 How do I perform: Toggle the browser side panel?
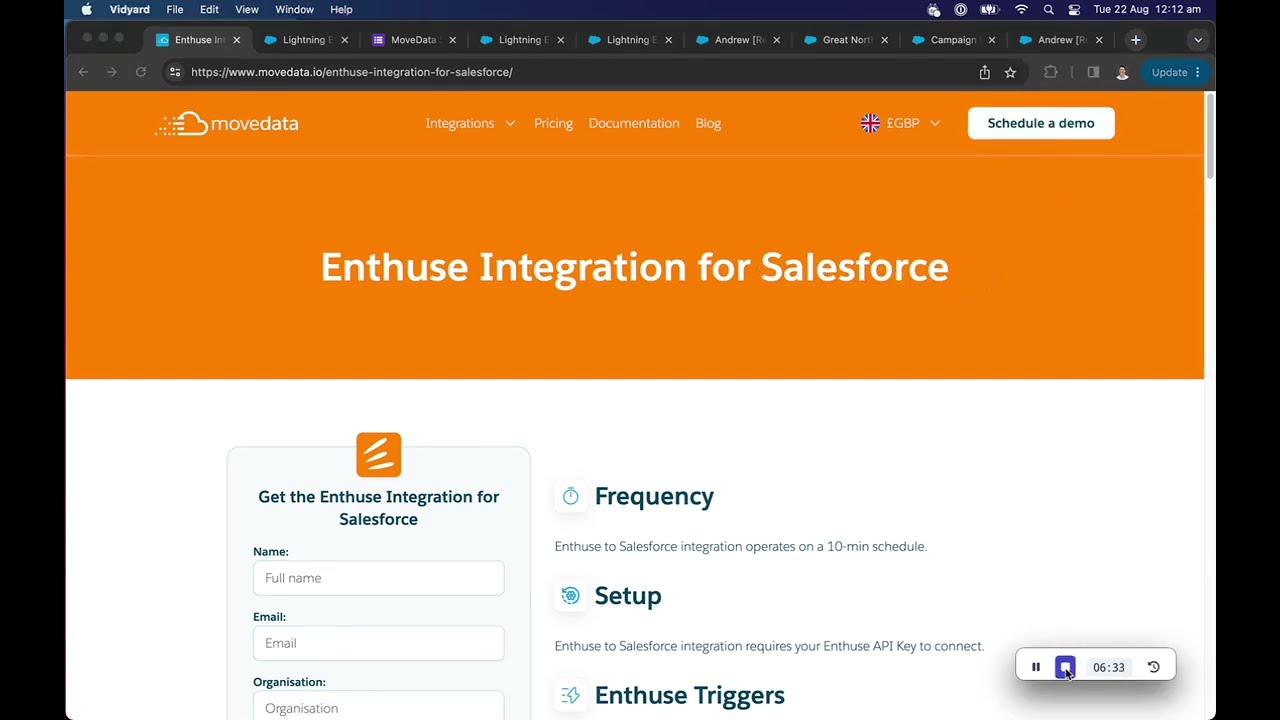point(1093,72)
